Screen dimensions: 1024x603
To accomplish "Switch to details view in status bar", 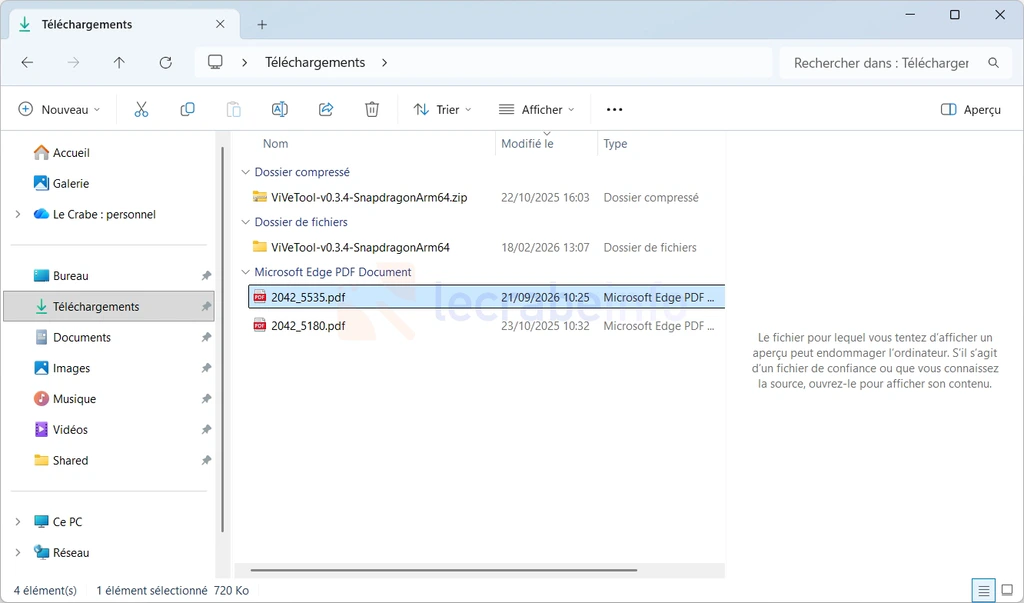I will pos(984,591).
